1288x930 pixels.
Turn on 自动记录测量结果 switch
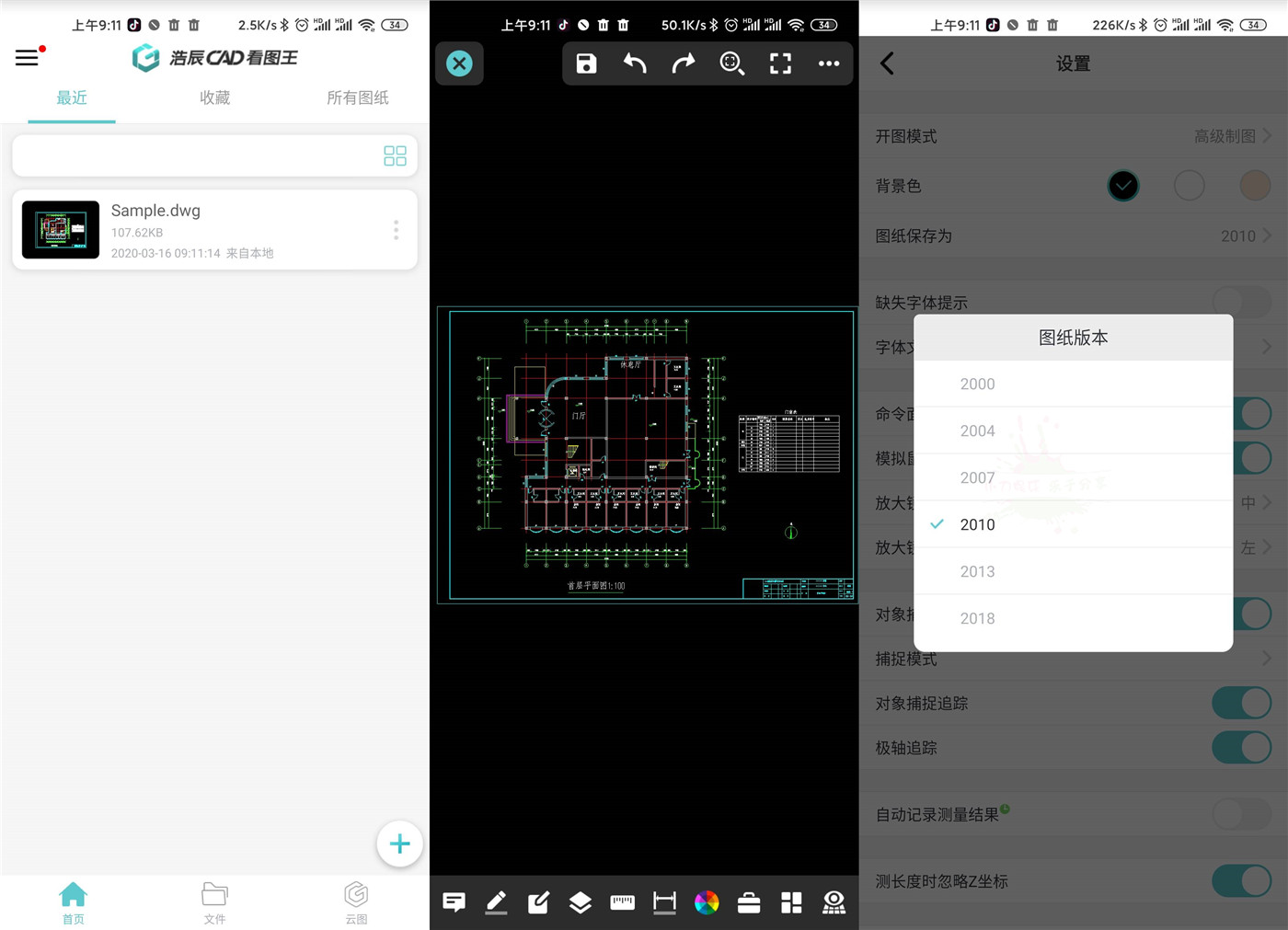point(1241,814)
